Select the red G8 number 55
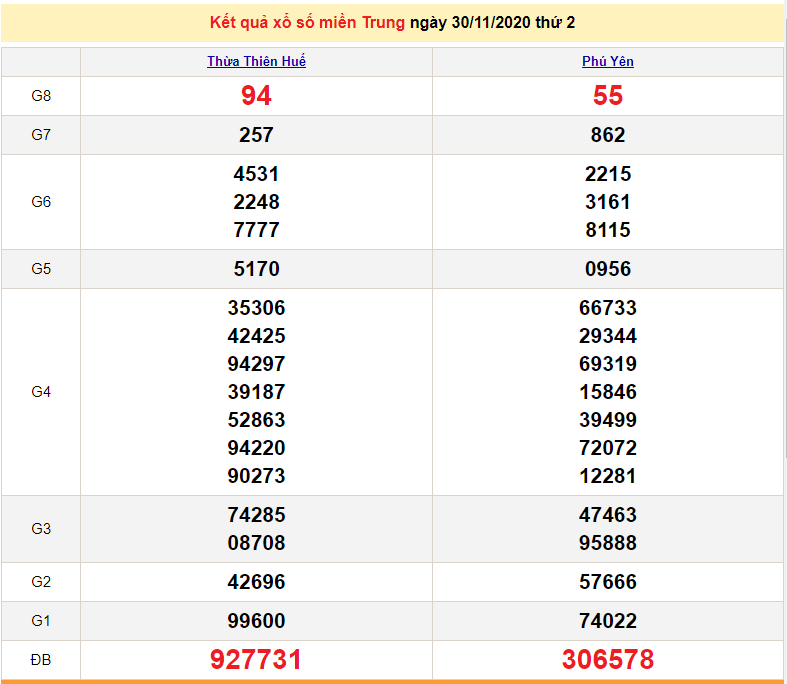787x684 pixels. coord(607,96)
